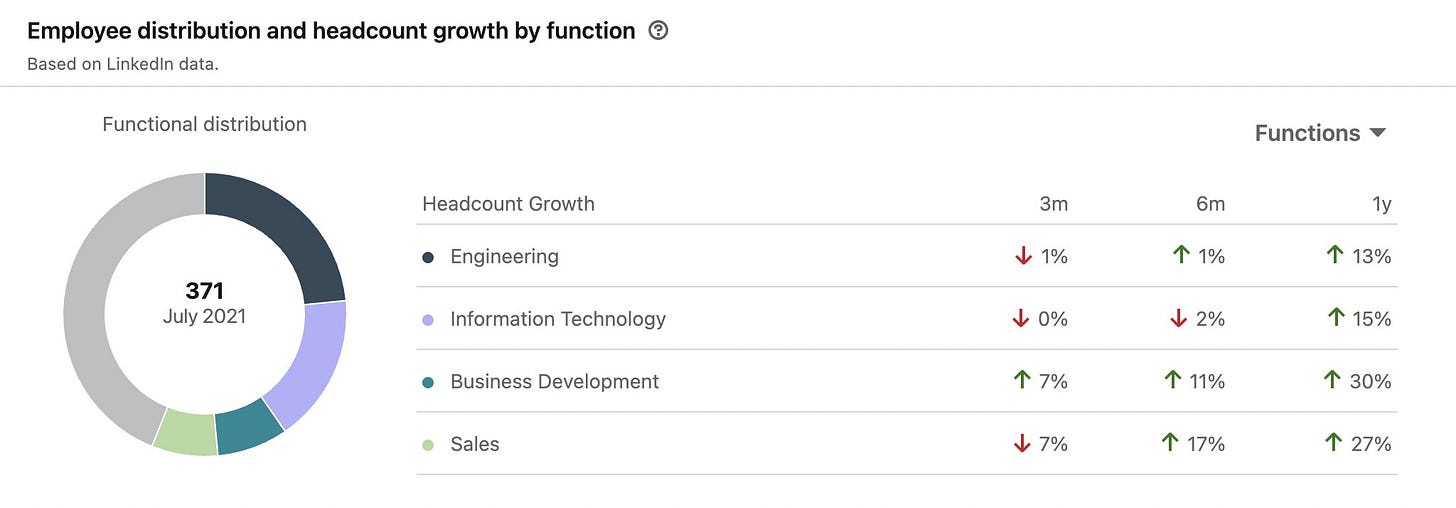
Task: Click the Information Technology row label
Action: (x=558, y=319)
